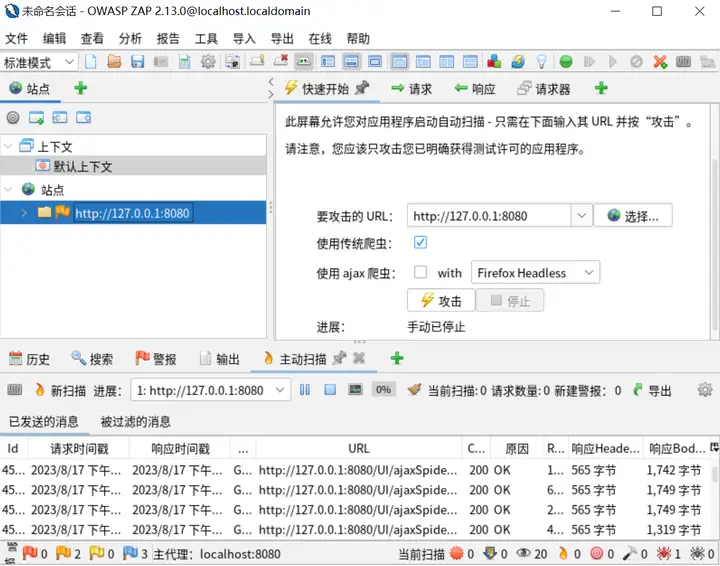Click the 选择... button
This screenshot has width=720, height=566.
tap(633, 215)
